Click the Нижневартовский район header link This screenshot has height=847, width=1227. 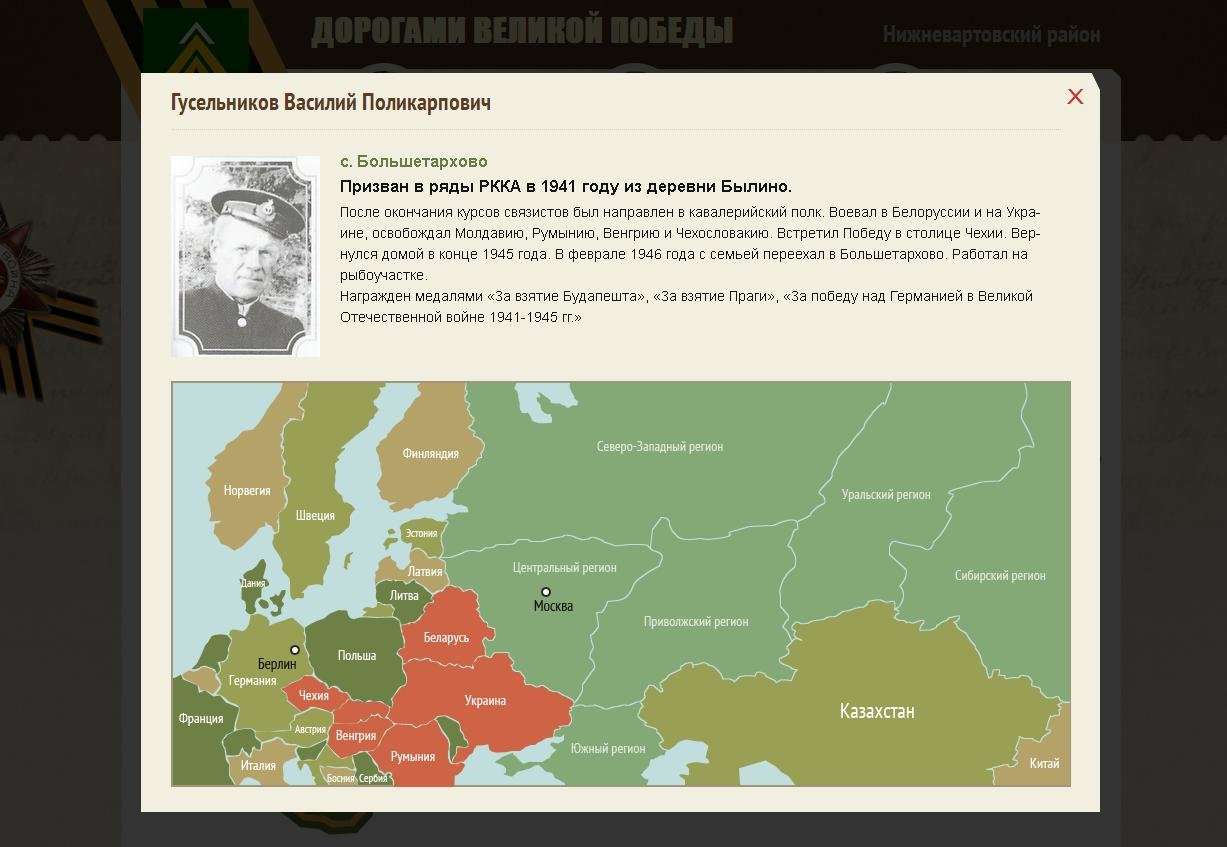click(991, 35)
